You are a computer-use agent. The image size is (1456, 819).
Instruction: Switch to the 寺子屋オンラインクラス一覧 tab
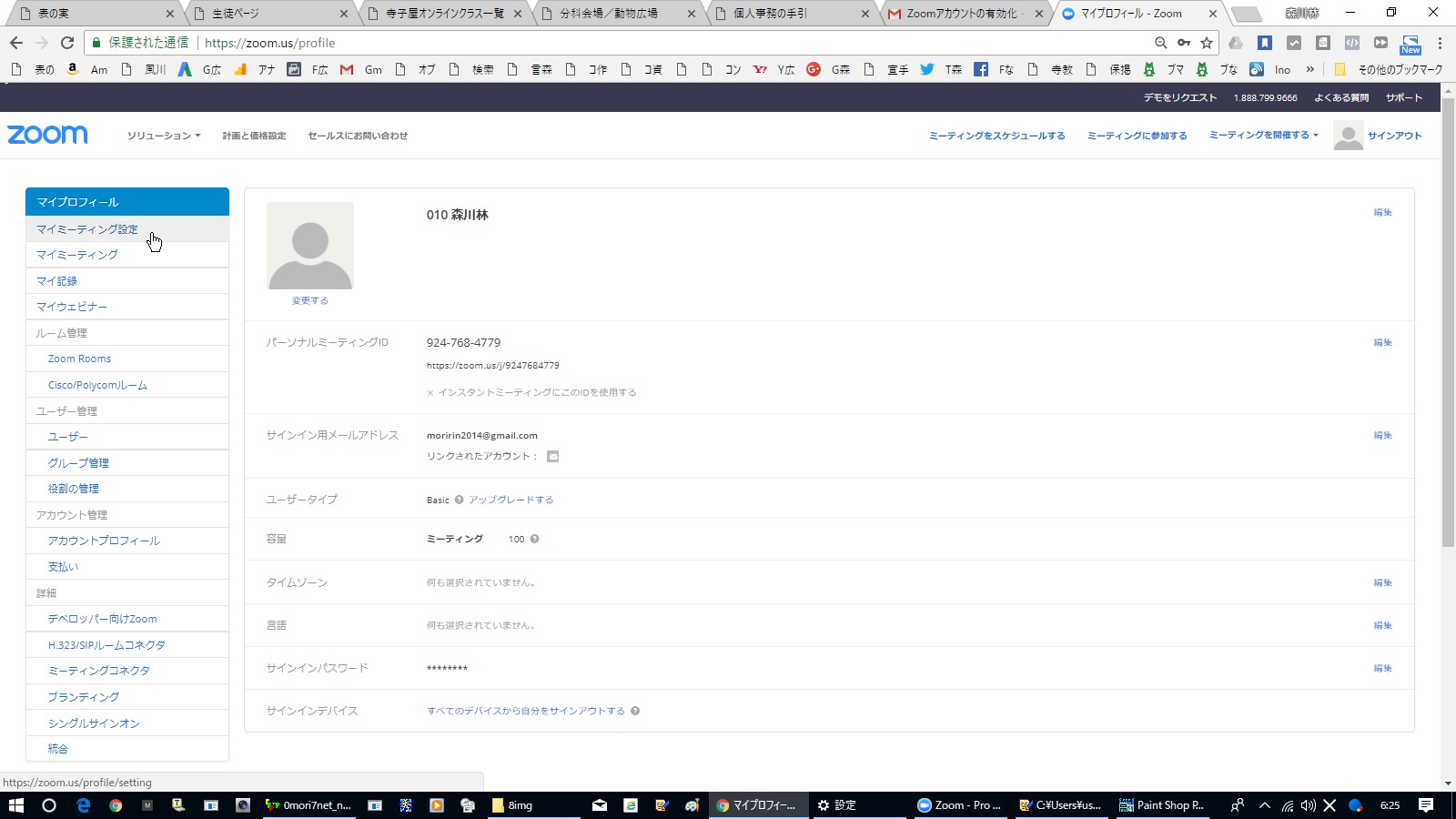point(444,14)
